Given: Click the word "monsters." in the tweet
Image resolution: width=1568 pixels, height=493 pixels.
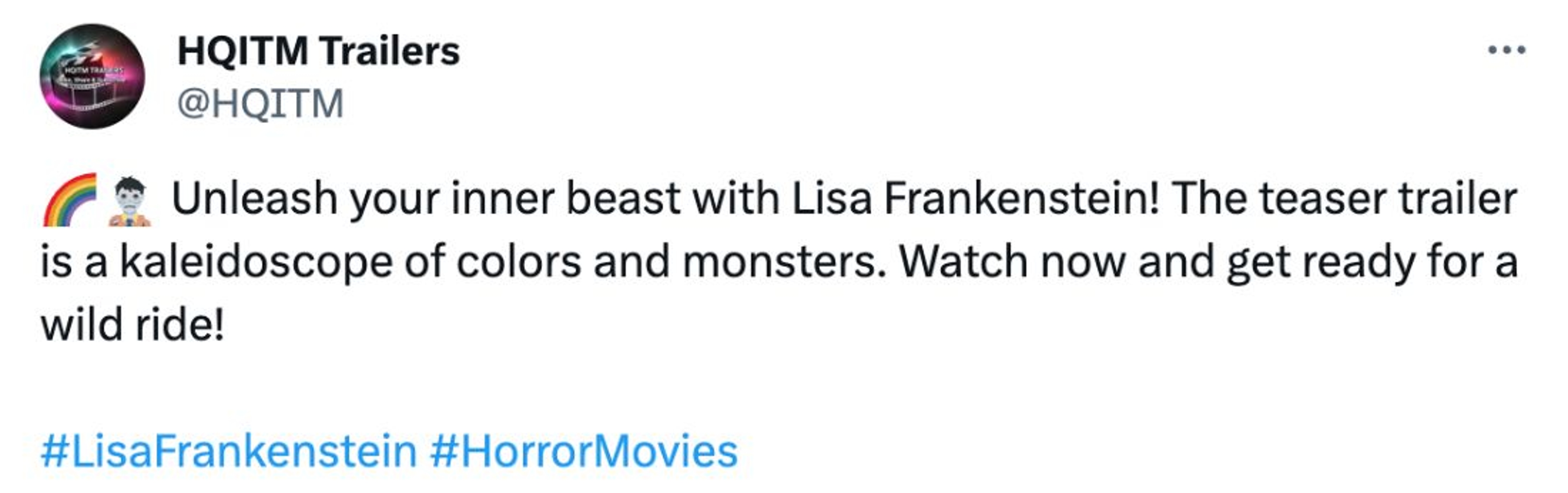Looking at the screenshot, I should pos(784,262).
